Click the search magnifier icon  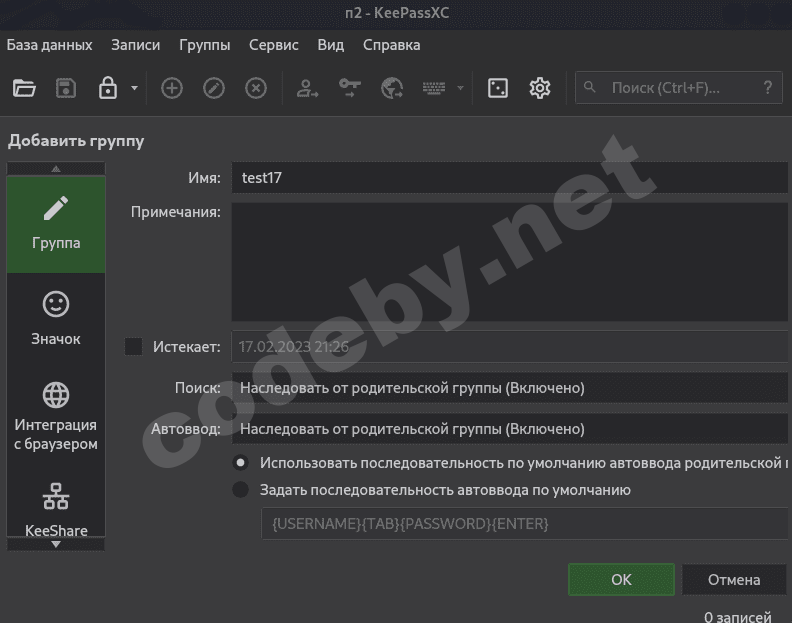pyautogui.click(x=589, y=87)
